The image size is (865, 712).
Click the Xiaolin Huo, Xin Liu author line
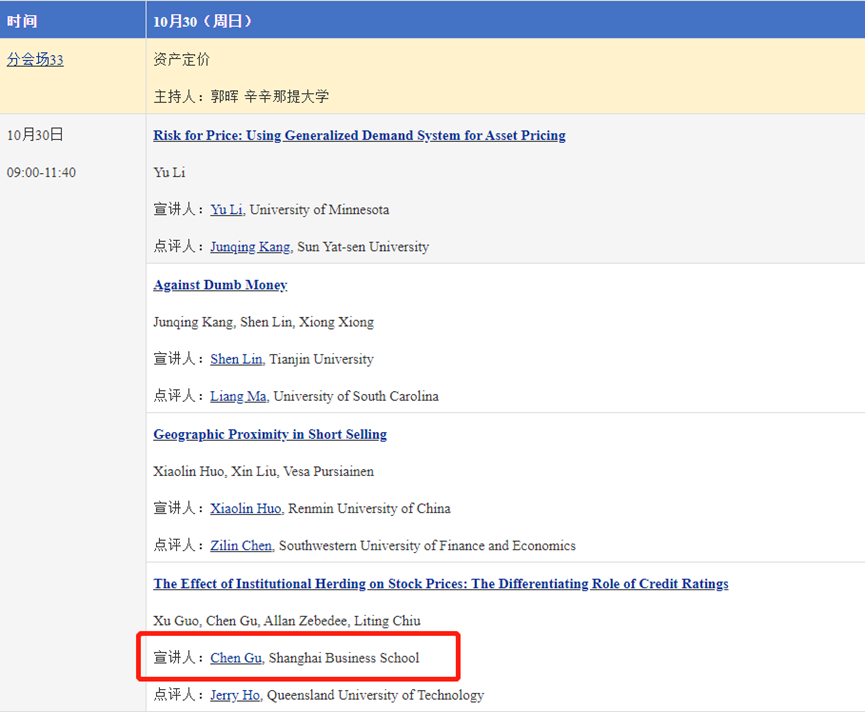(x=263, y=471)
